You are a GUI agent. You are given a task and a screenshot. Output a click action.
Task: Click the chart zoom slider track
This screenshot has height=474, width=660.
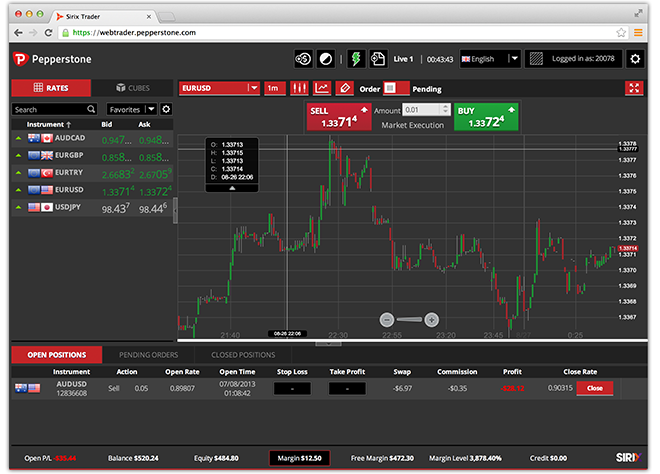pos(409,319)
